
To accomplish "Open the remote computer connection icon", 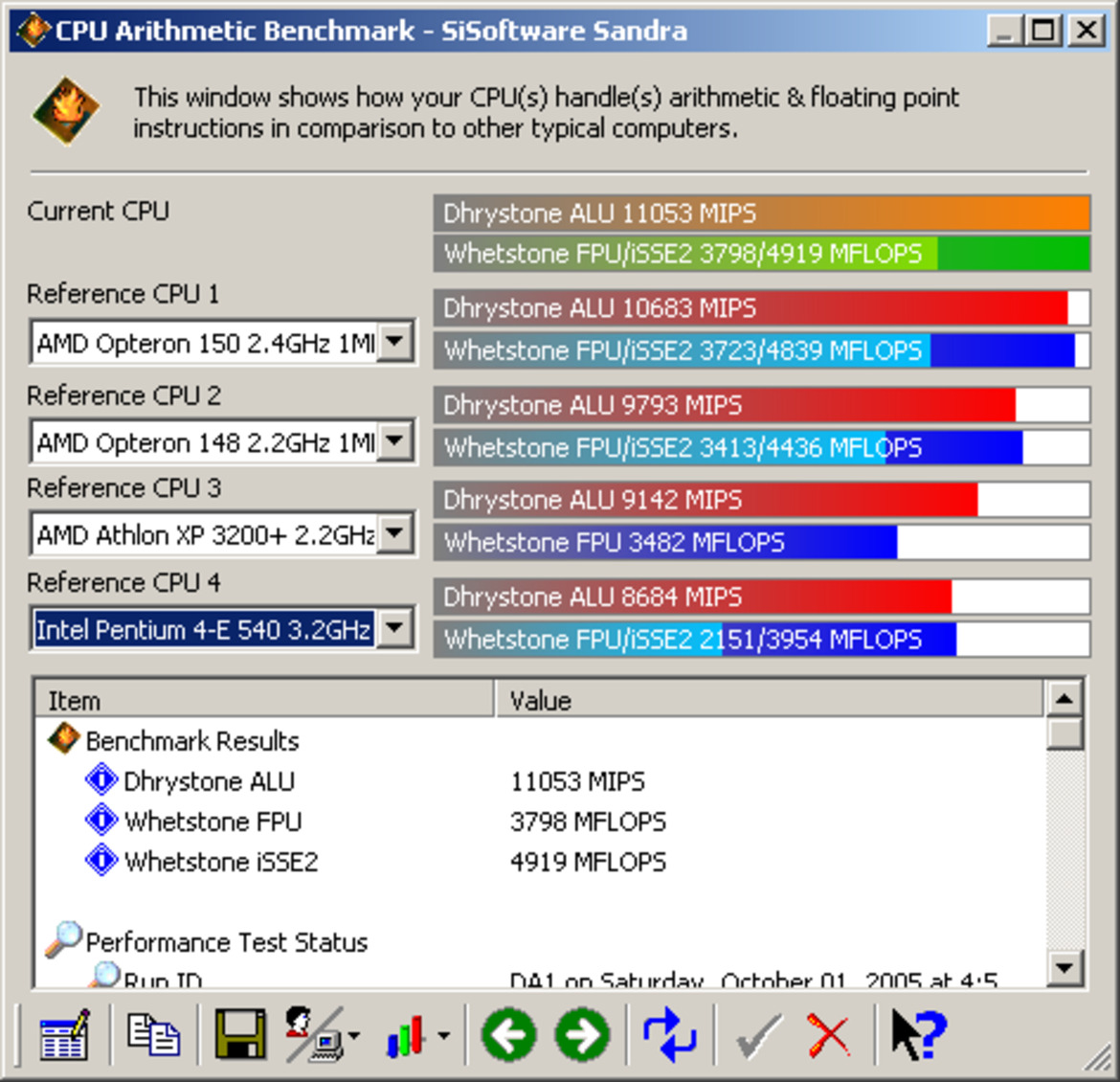I will click(x=313, y=1034).
